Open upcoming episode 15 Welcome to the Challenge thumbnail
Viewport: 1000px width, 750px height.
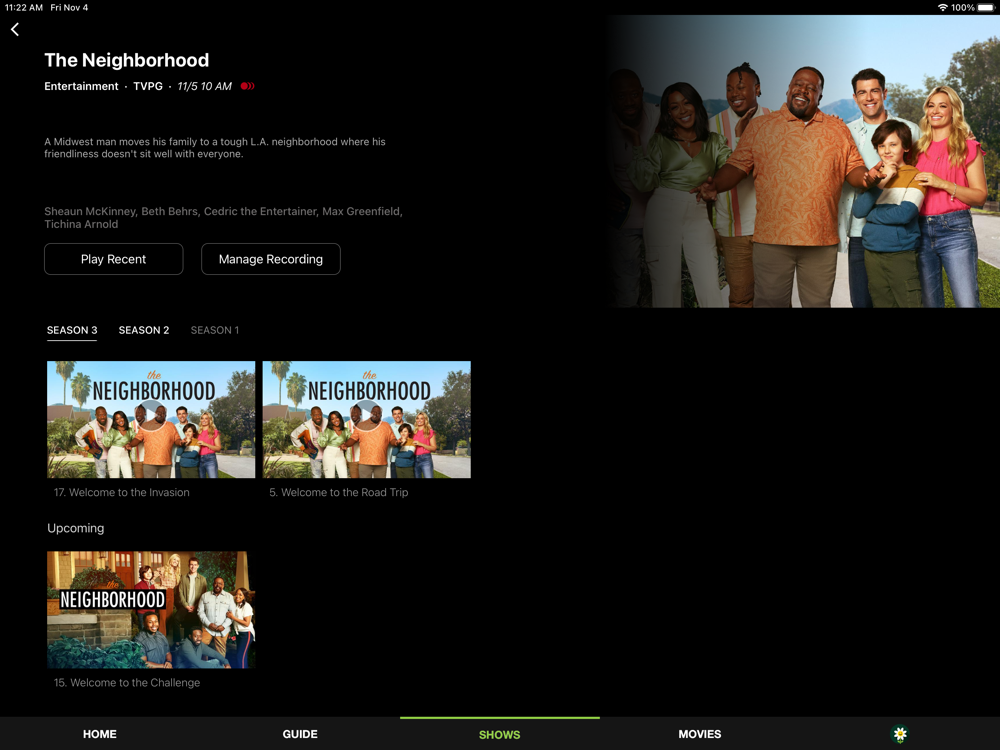(x=151, y=610)
